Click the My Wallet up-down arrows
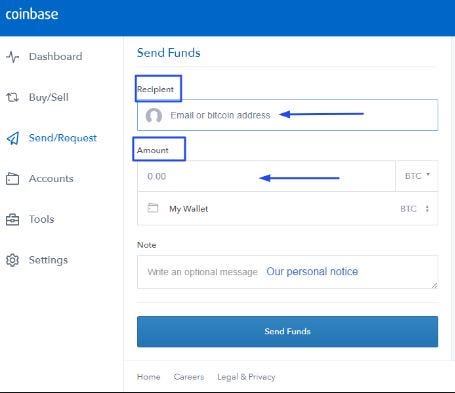The width and height of the screenshot is (455, 393). (x=427, y=209)
